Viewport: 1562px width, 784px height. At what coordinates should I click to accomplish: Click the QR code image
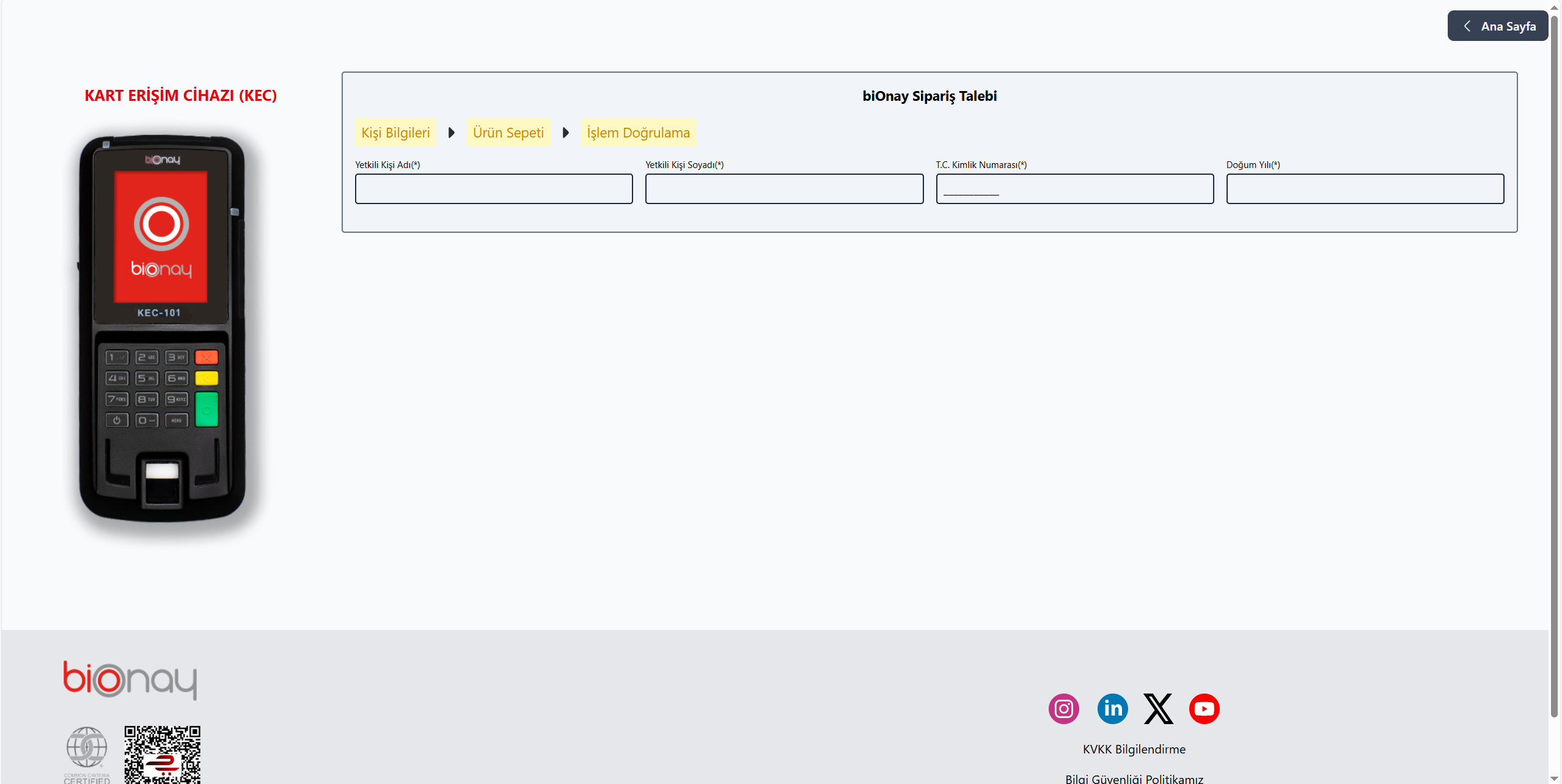(162, 755)
